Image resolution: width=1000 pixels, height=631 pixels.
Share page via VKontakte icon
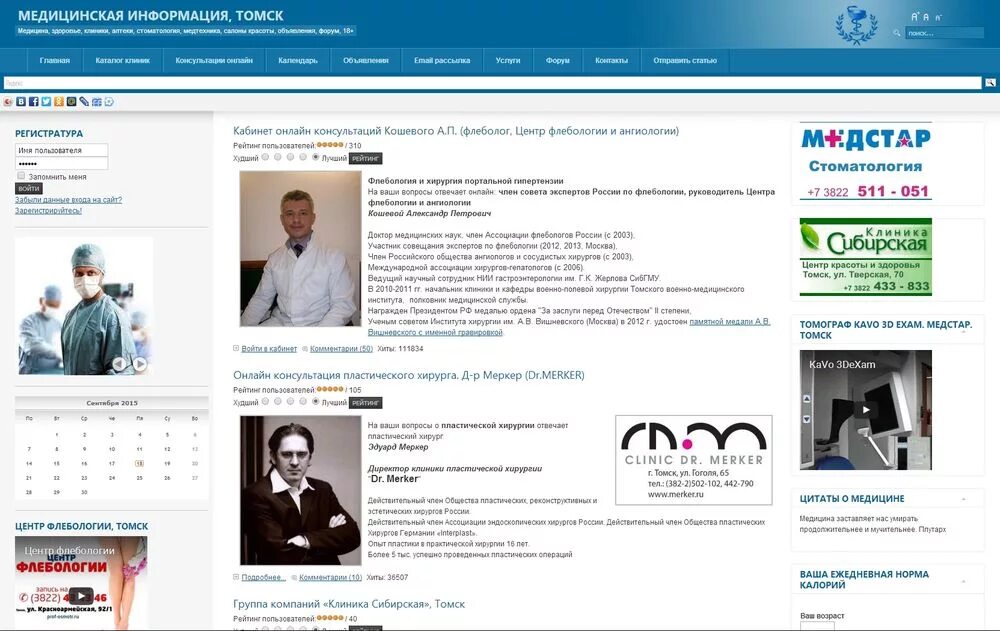(x=21, y=101)
